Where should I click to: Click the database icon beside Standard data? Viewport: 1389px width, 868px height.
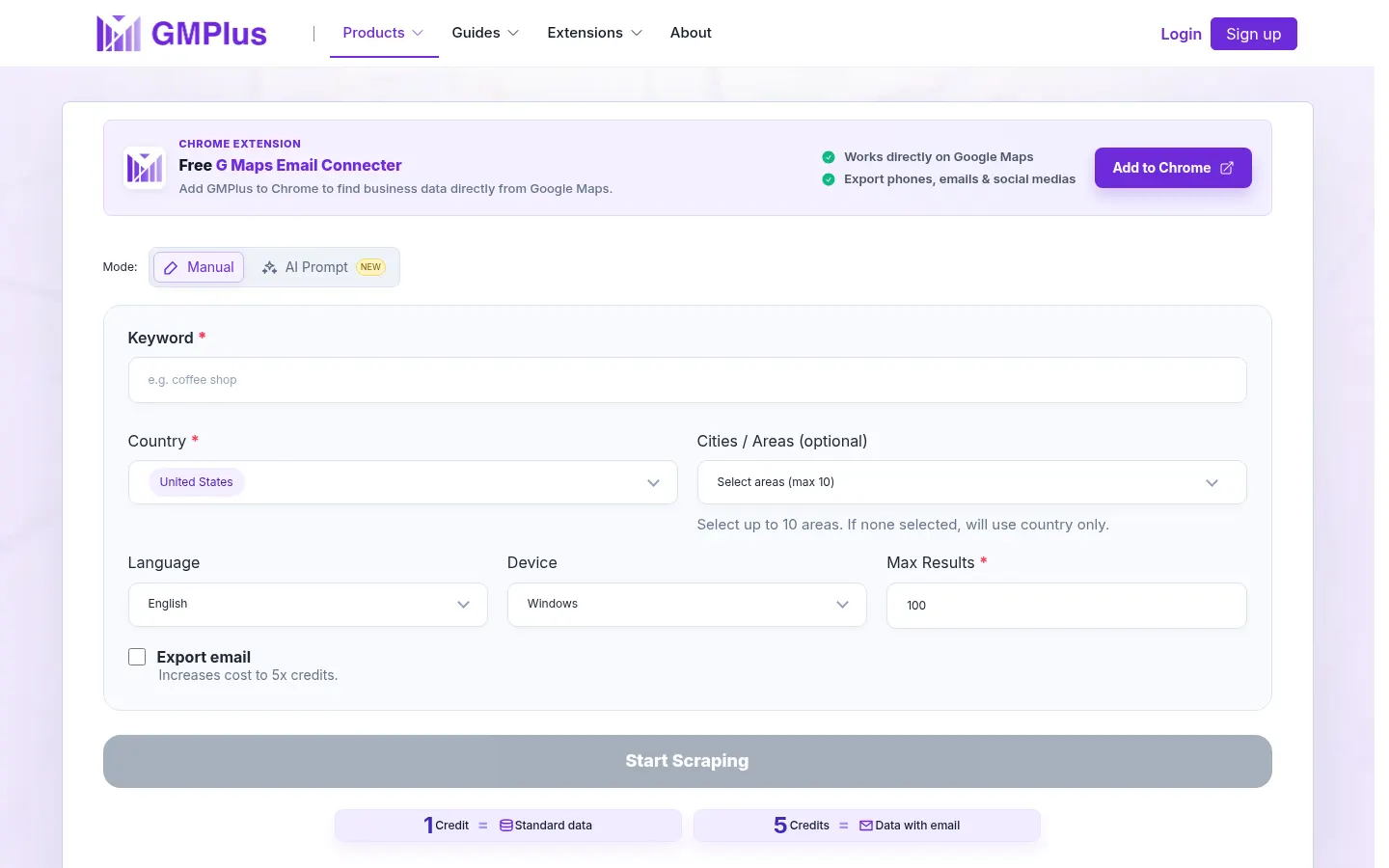(x=506, y=826)
